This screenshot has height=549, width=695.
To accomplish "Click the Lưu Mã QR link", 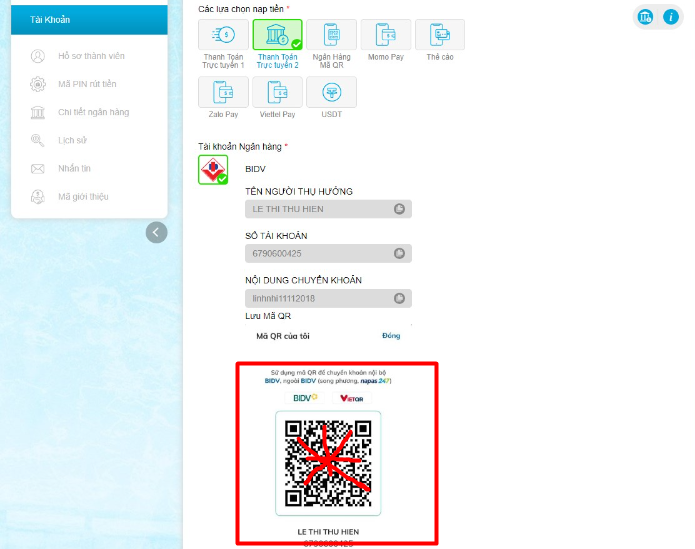I will tap(268, 316).
